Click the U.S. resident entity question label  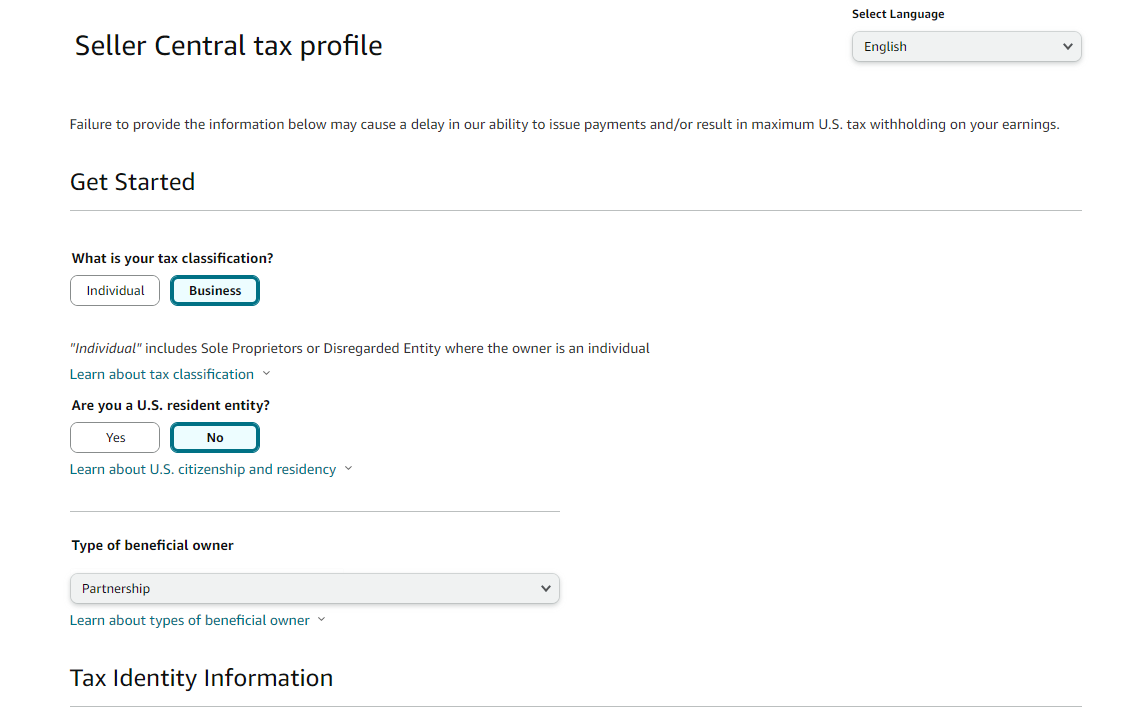(171, 406)
